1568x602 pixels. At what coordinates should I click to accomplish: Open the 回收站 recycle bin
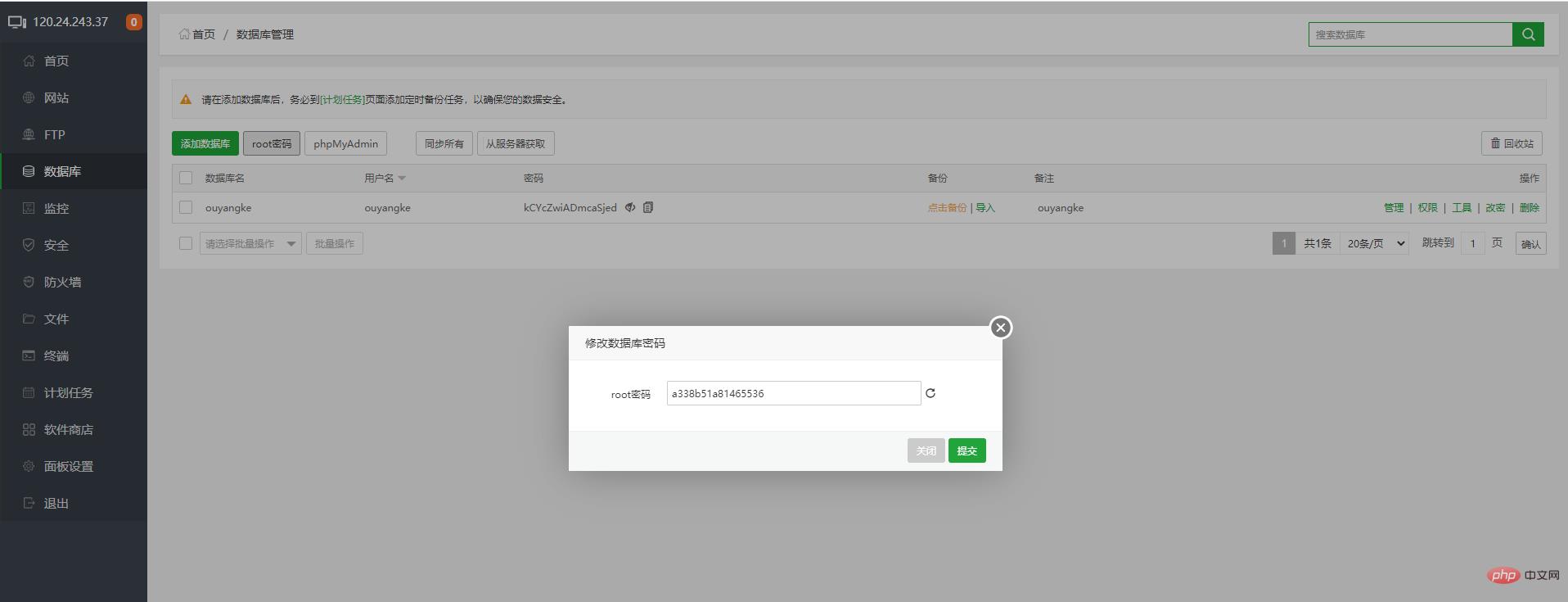coord(1512,143)
